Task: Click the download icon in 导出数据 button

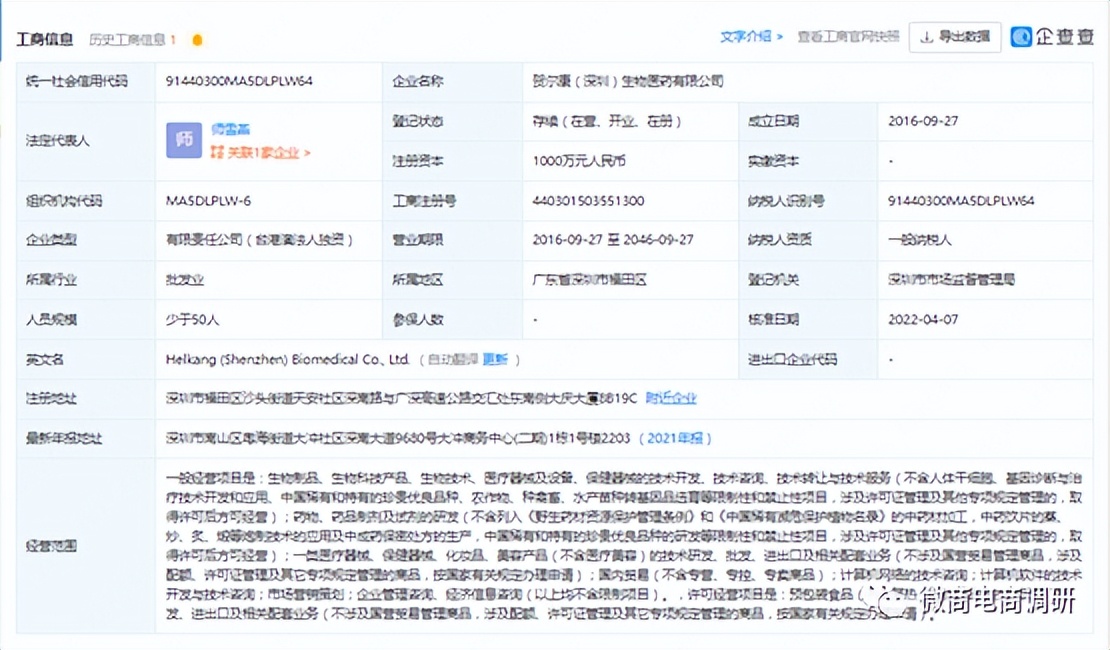Action: click(926, 36)
